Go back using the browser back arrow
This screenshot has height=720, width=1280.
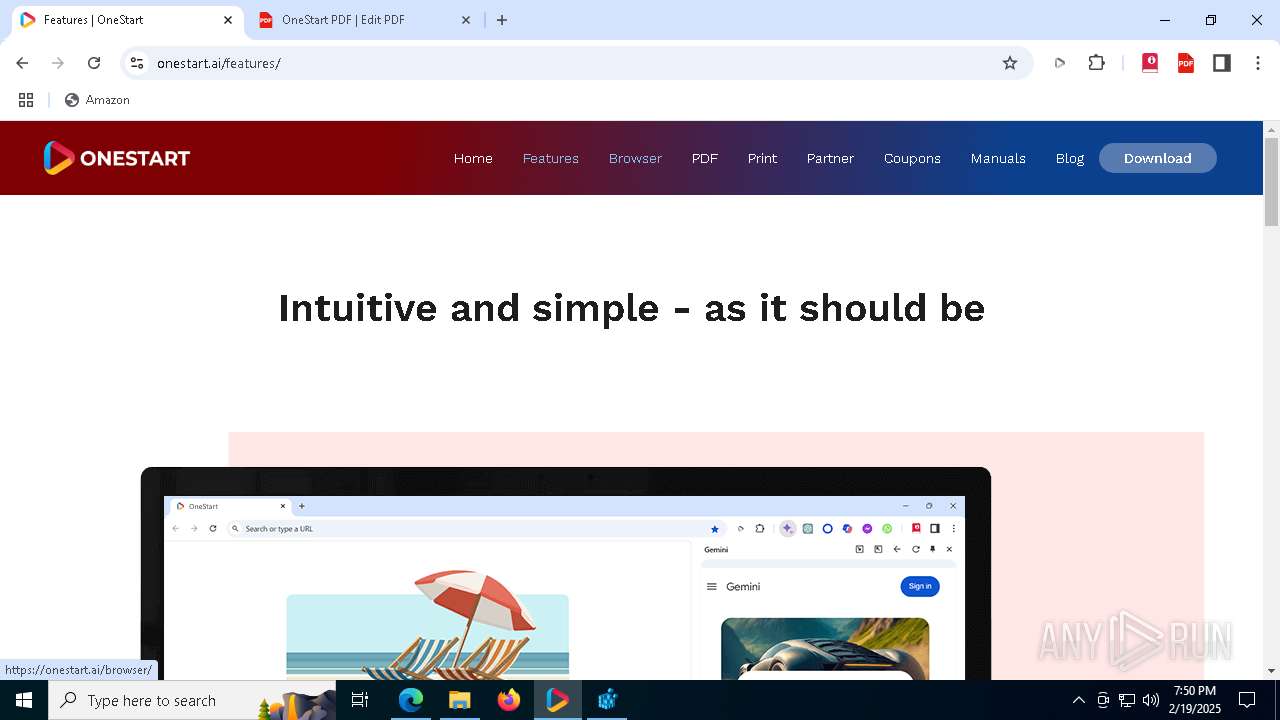pos(22,63)
